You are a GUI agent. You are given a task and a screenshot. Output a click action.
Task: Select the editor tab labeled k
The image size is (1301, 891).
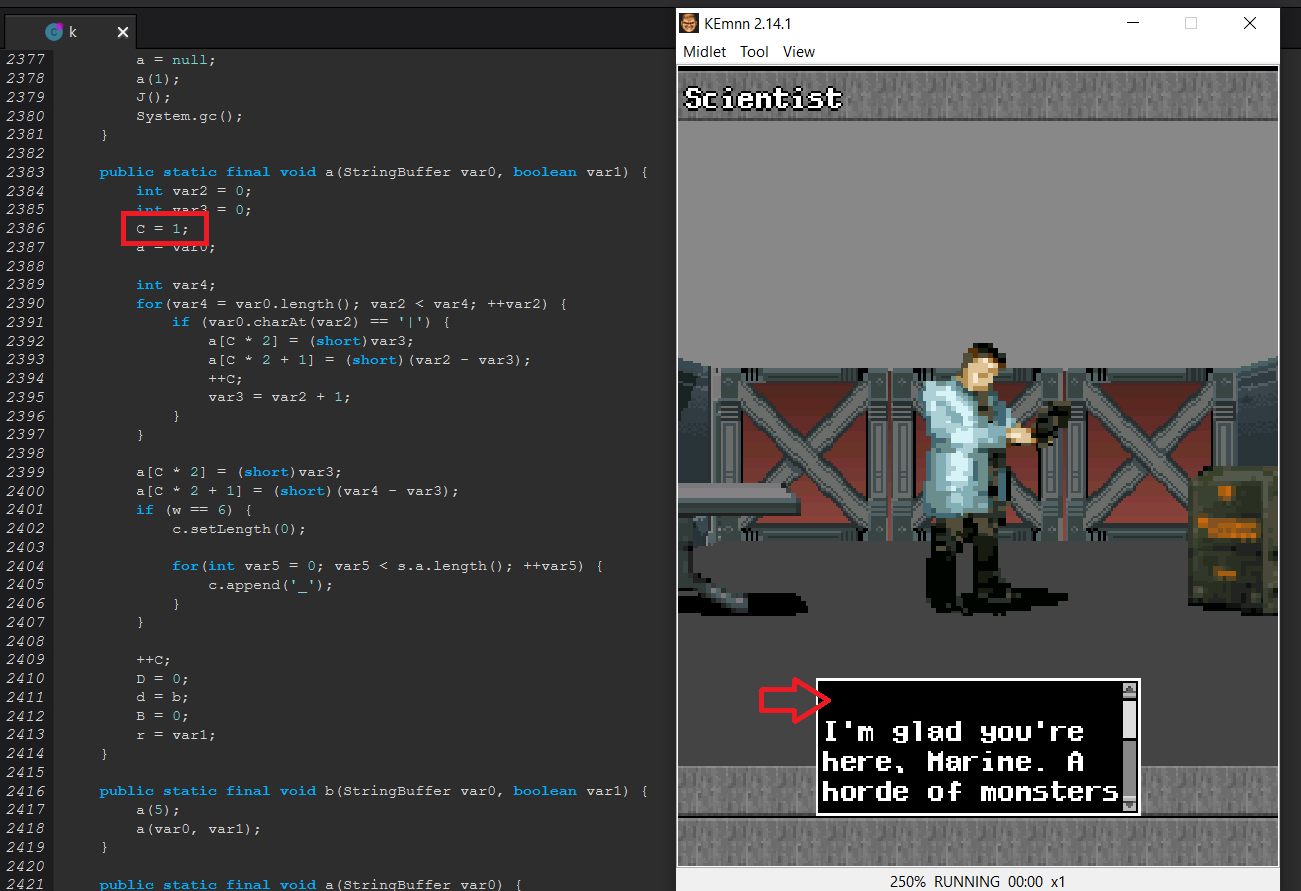coord(72,32)
